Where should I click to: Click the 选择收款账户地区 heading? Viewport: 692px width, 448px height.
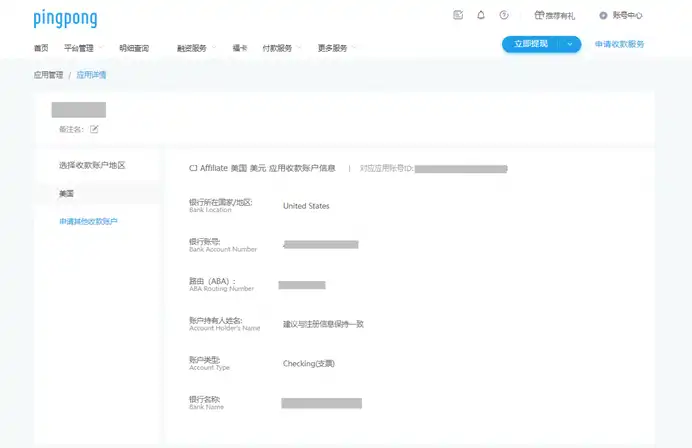coord(92,166)
